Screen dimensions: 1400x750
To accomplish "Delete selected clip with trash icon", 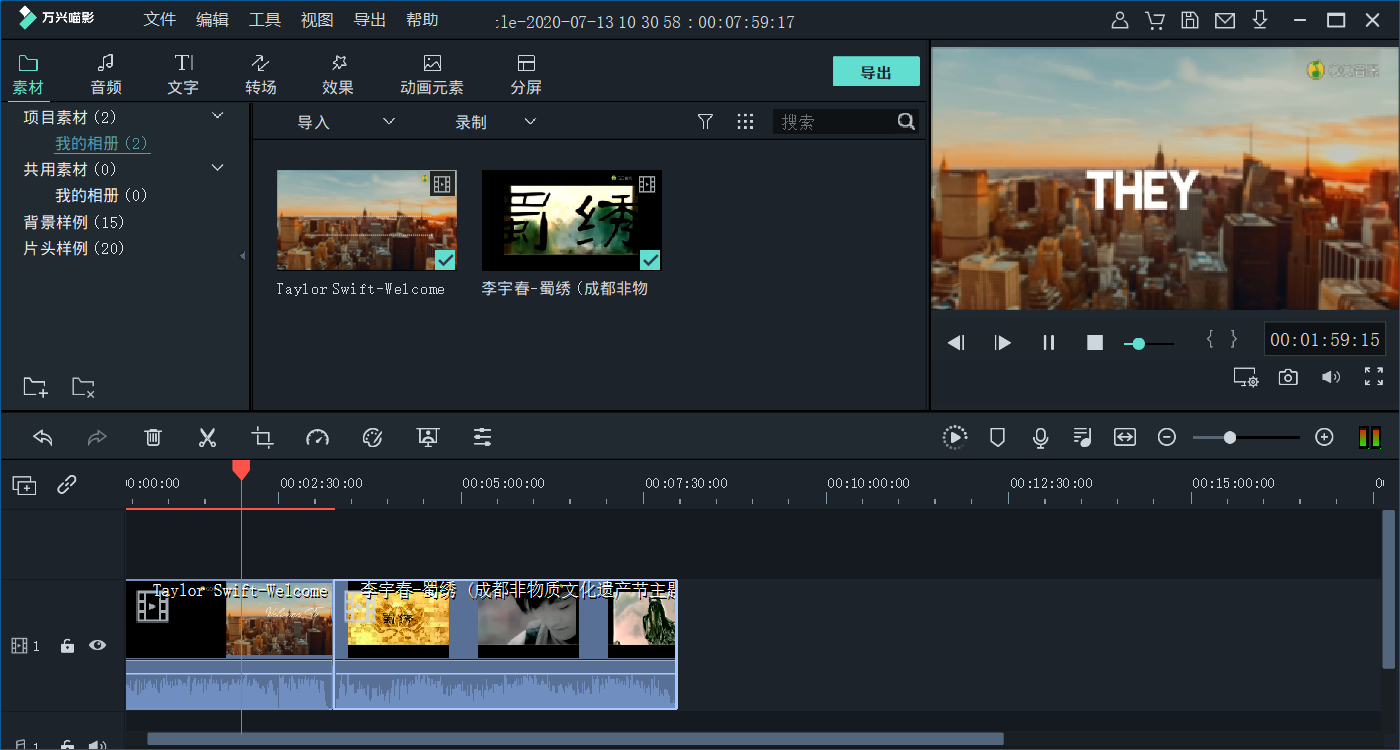I will 153,437.
